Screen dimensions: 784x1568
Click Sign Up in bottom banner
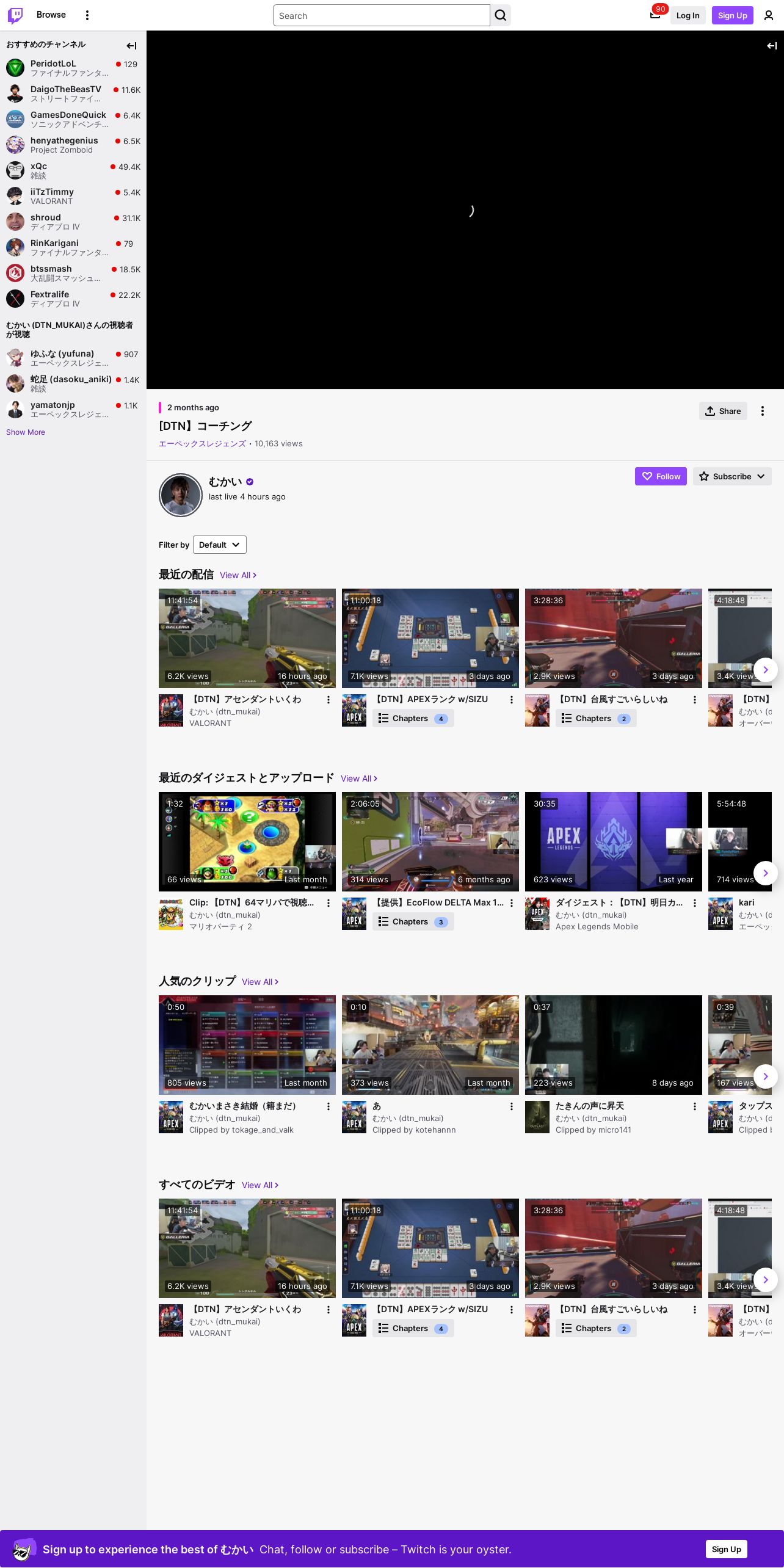(727, 1549)
